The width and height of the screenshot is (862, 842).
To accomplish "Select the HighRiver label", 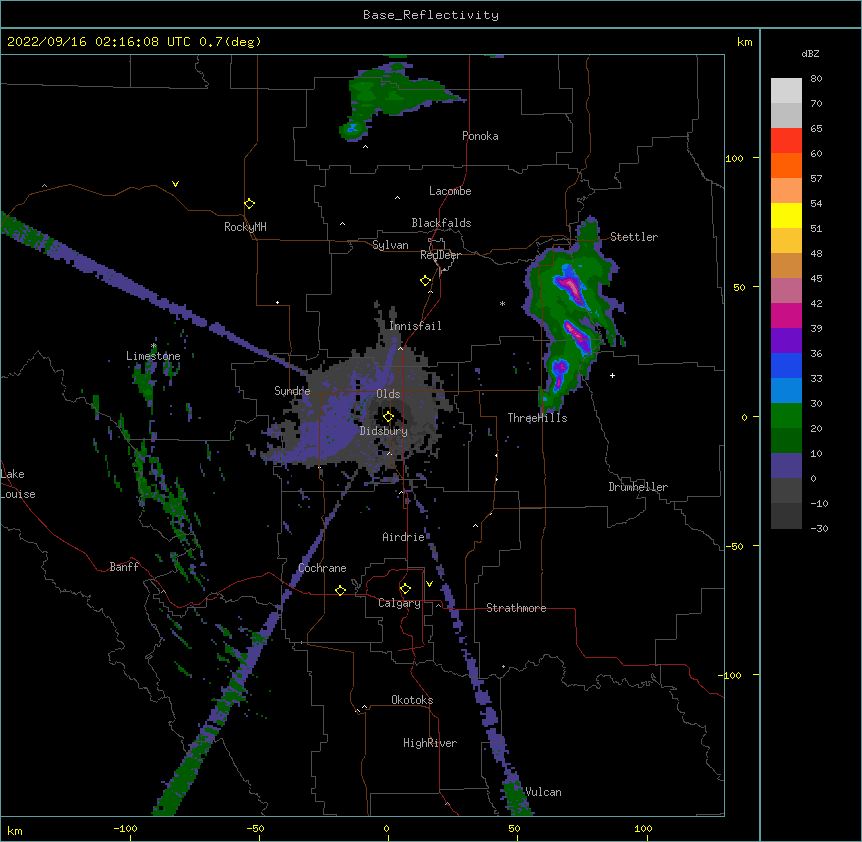I will (x=430, y=743).
